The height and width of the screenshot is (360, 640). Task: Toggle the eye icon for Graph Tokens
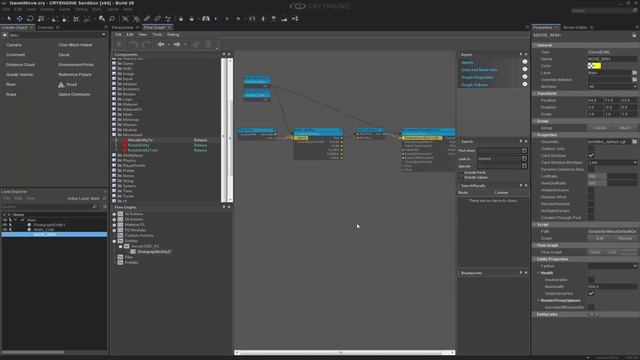point(525,84)
